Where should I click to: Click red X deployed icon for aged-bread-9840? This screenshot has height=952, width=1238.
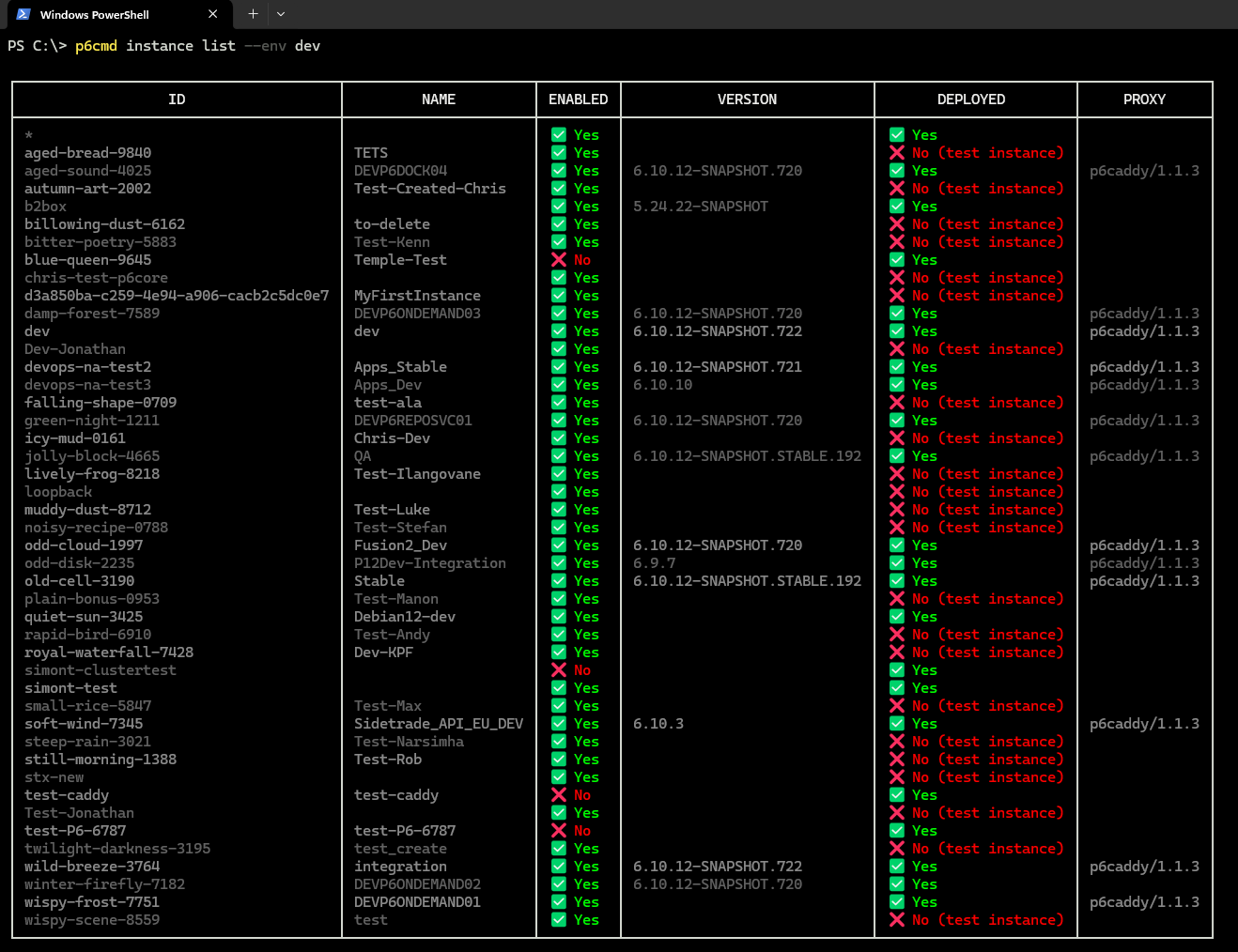point(897,153)
